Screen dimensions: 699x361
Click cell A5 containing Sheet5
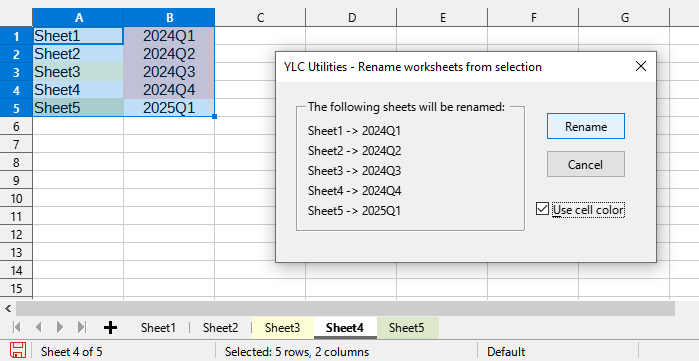click(x=78, y=108)
